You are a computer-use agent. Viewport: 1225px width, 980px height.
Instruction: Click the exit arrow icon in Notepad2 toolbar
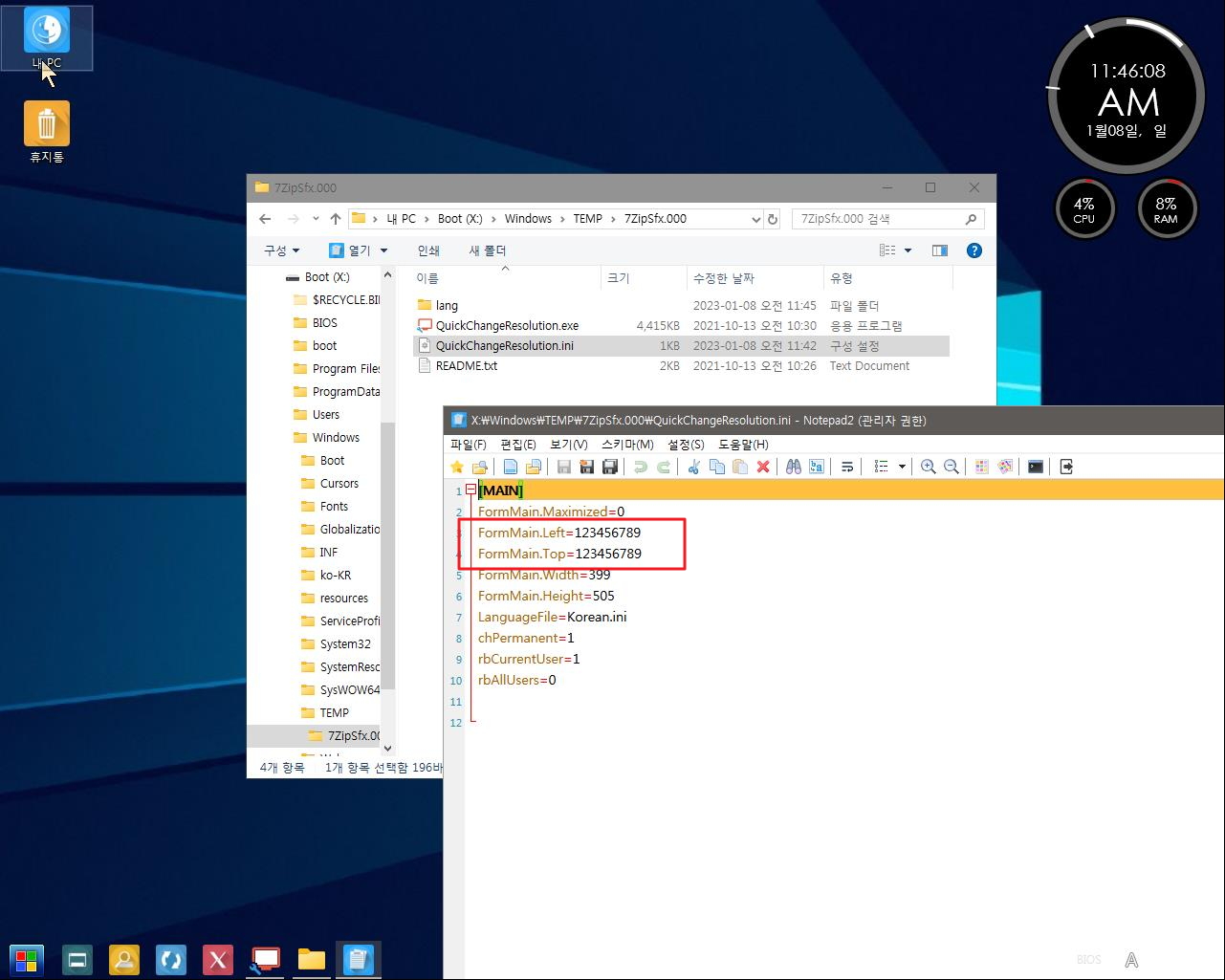[1066, 467]
